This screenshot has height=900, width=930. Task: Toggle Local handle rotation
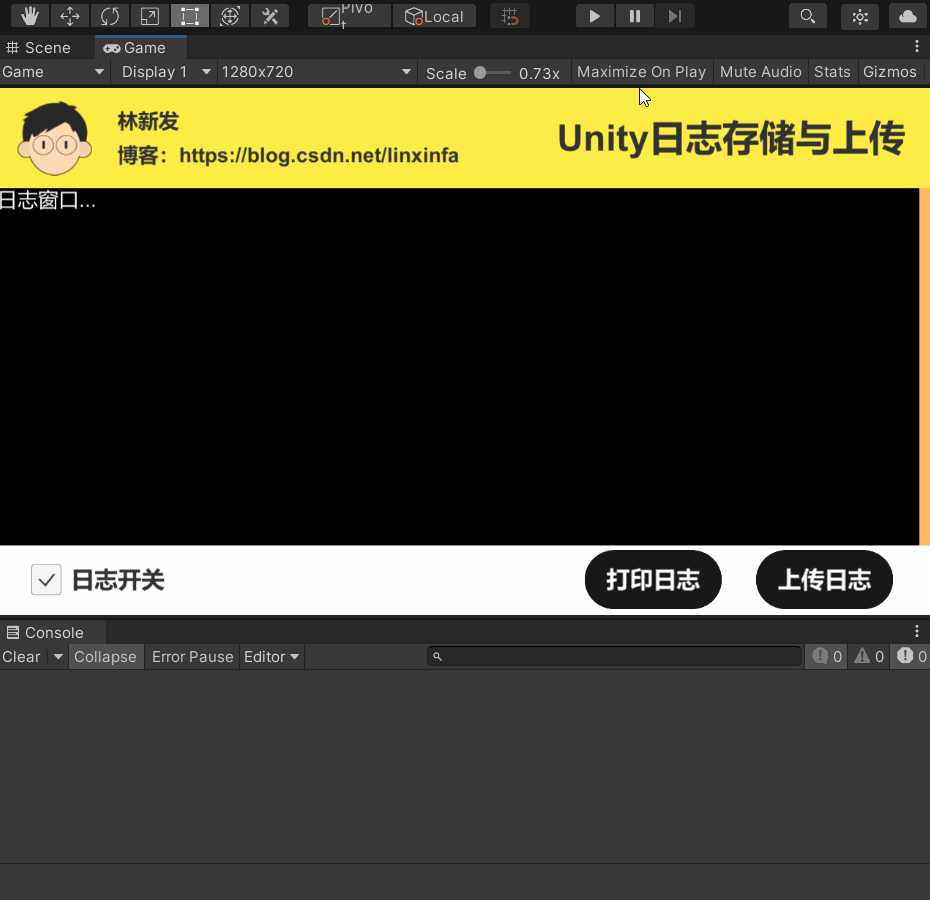click(x=434, y=16)
